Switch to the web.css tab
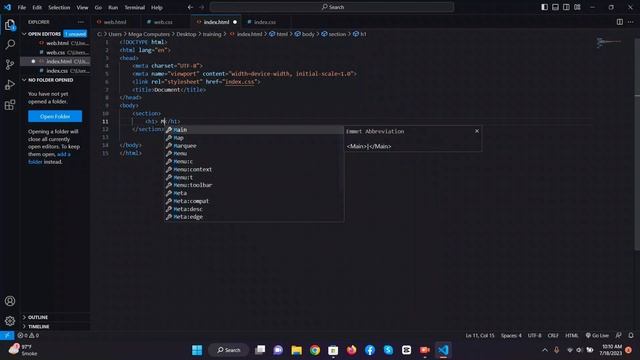The height and width of the screenshot is (360, 640). pyautogui.click(x=163, y=22)
